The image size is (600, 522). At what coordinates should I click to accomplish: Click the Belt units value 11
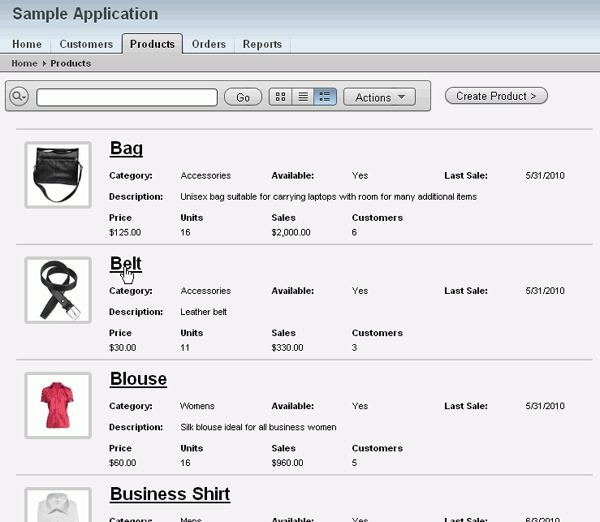185,347
